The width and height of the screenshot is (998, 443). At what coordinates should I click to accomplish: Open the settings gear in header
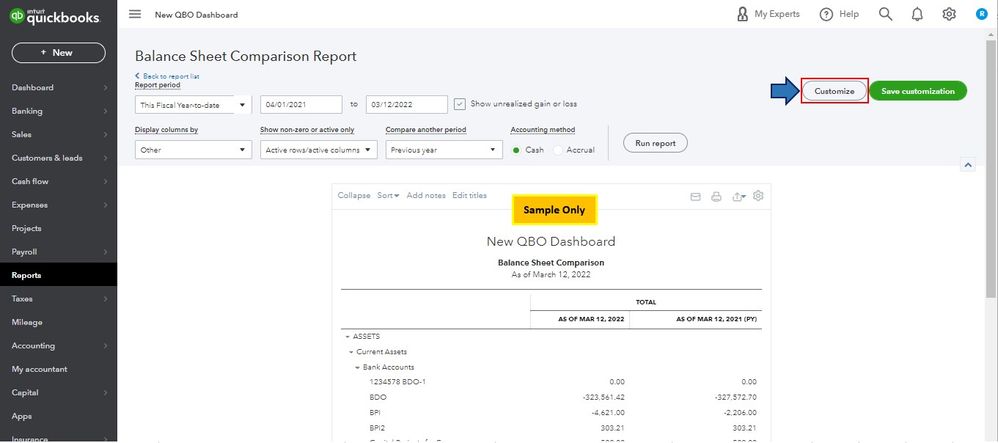pyautogui.click(x=949, y=15)
